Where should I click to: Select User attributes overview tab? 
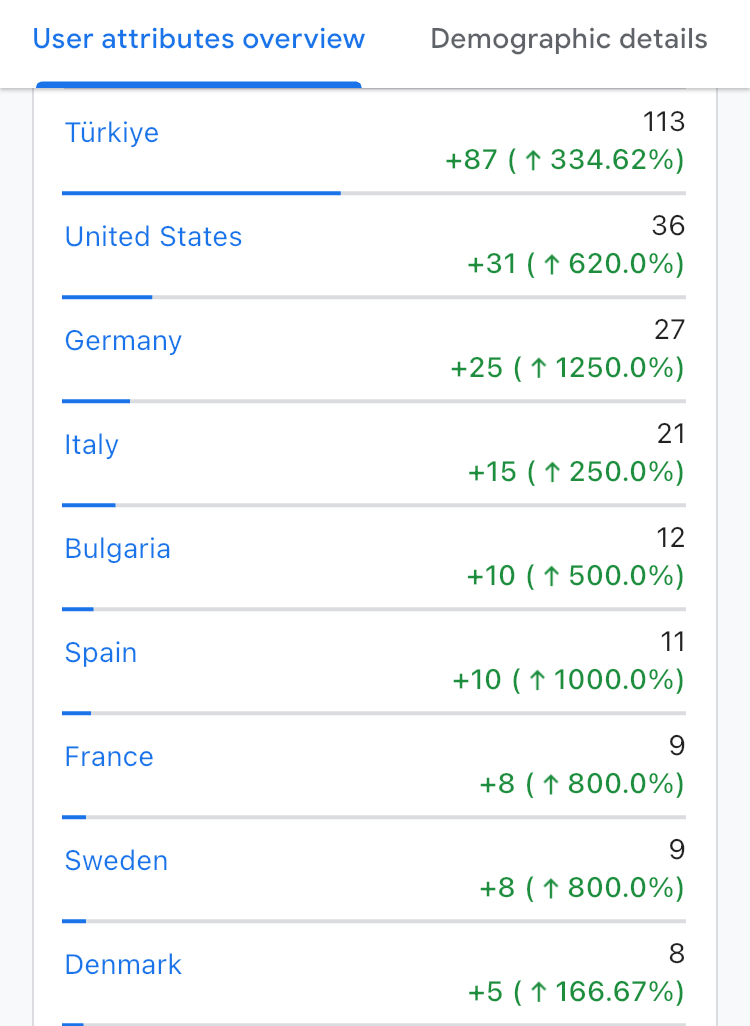(199, 39)
